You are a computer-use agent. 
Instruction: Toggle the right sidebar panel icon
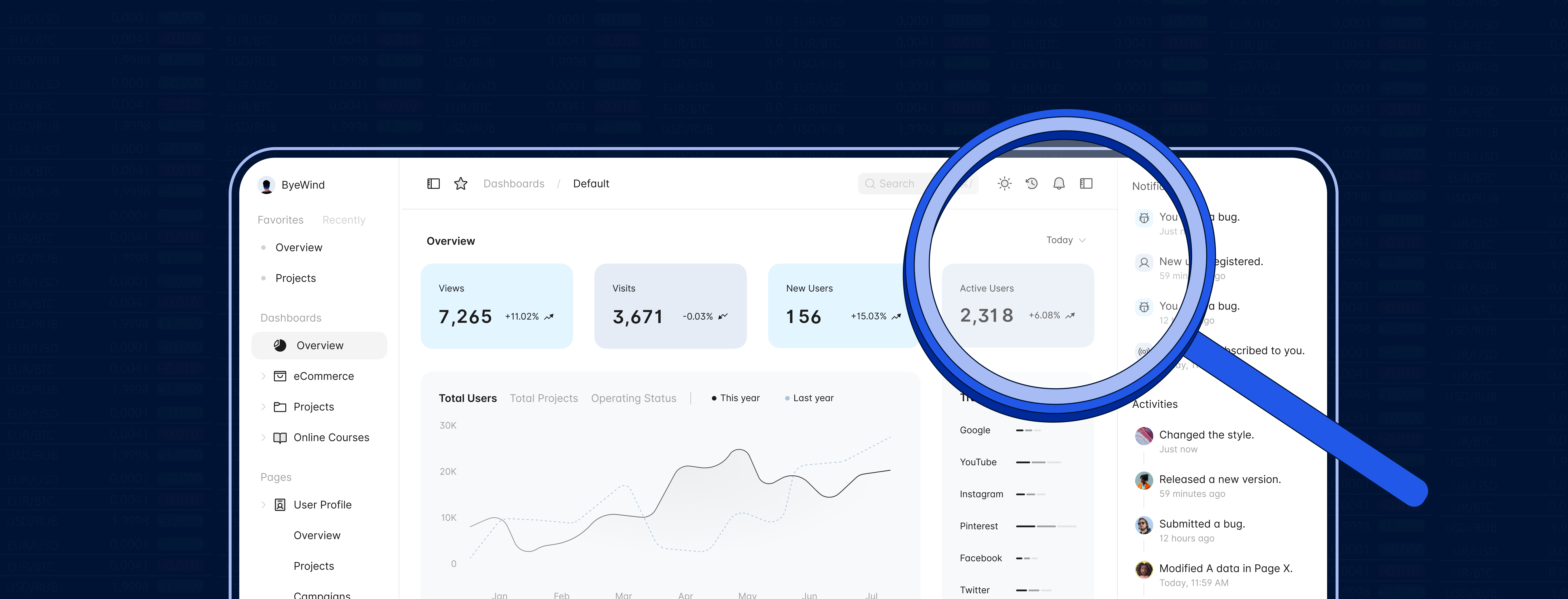pos(1087,183)
